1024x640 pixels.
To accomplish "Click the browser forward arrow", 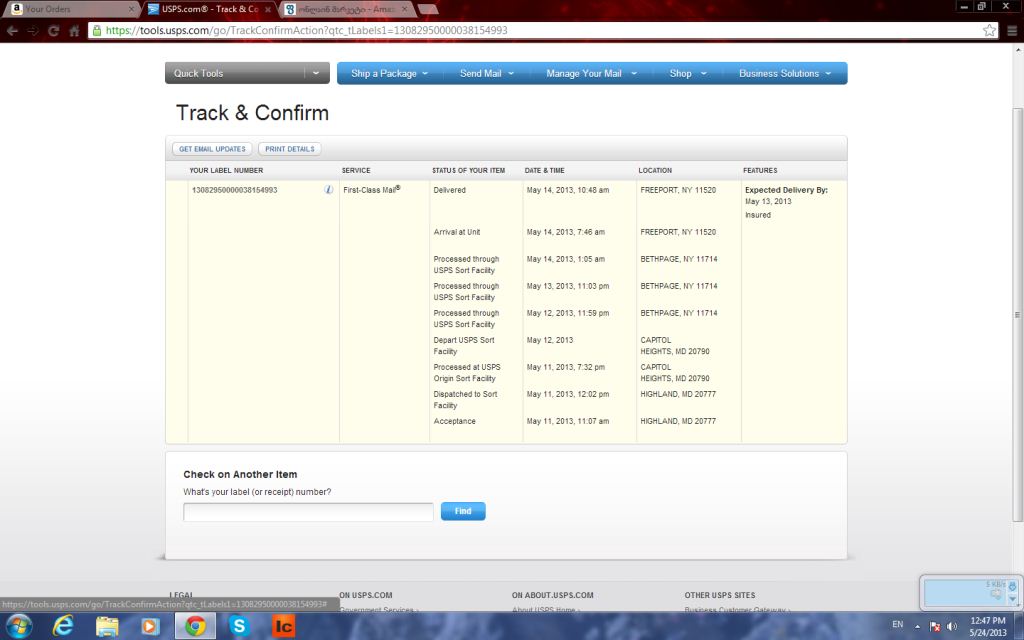I will click(x=33, y=31).
